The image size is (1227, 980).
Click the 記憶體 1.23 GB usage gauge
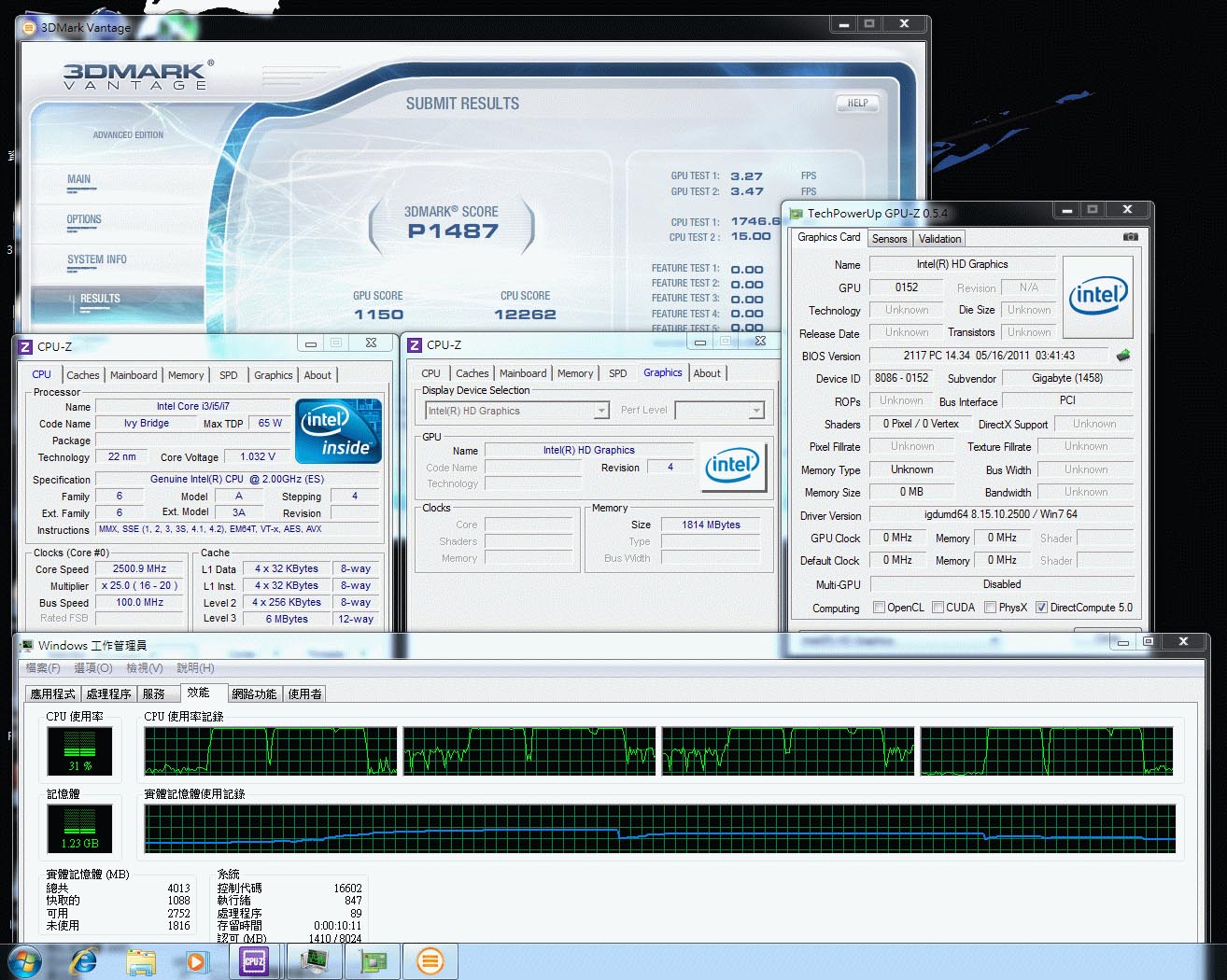tap(80, 828)
